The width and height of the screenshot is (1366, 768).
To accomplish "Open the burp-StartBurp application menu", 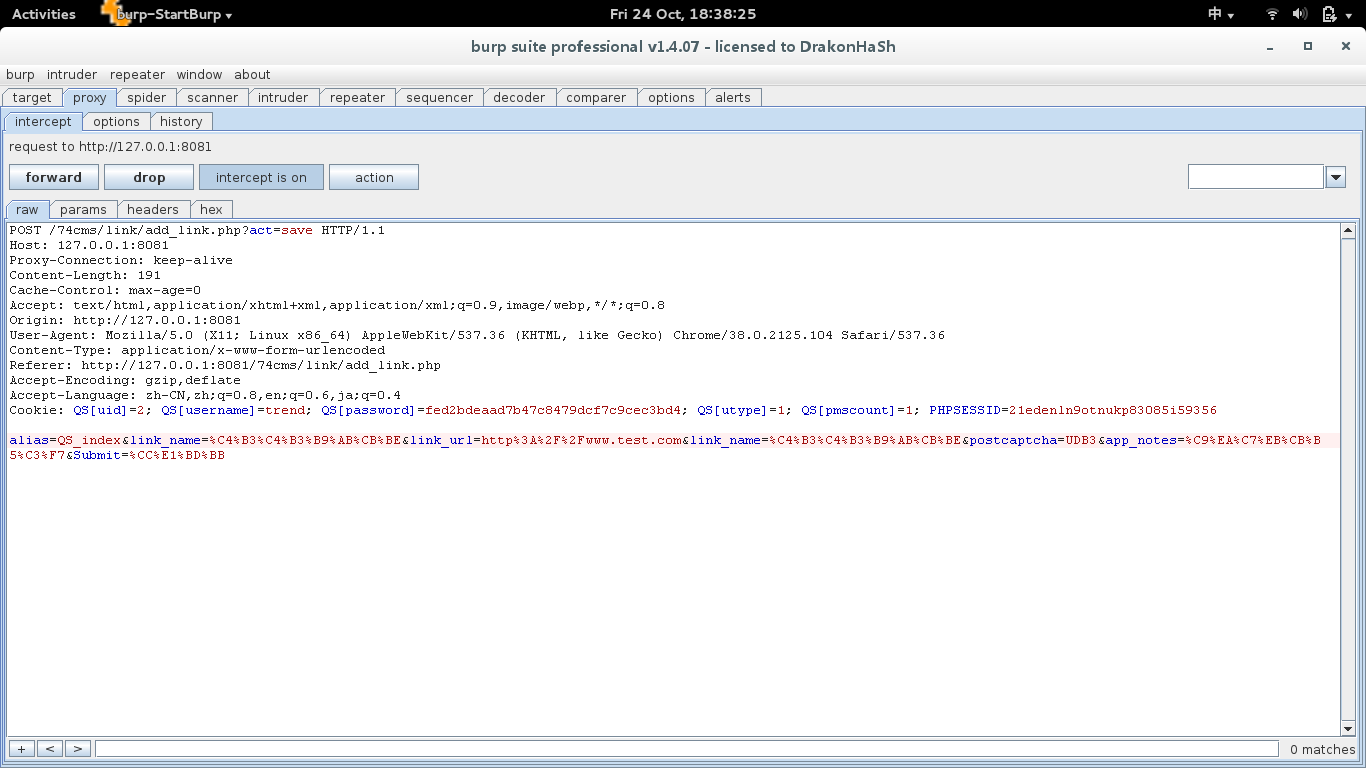I will [x=167, y=14].
